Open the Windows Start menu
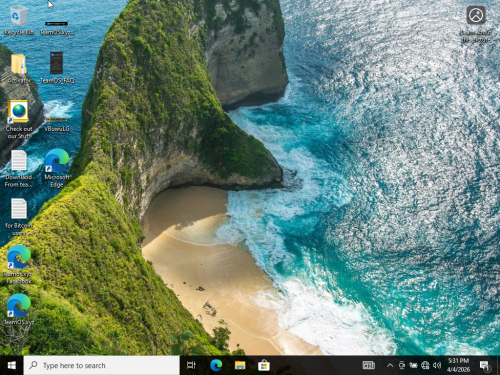 tap(12, 365)
